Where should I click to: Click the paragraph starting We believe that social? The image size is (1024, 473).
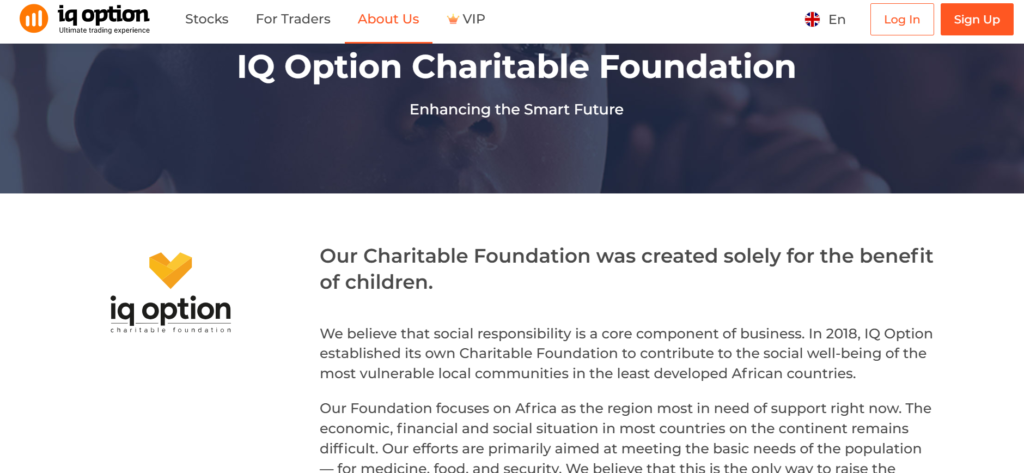coord(626,354)
